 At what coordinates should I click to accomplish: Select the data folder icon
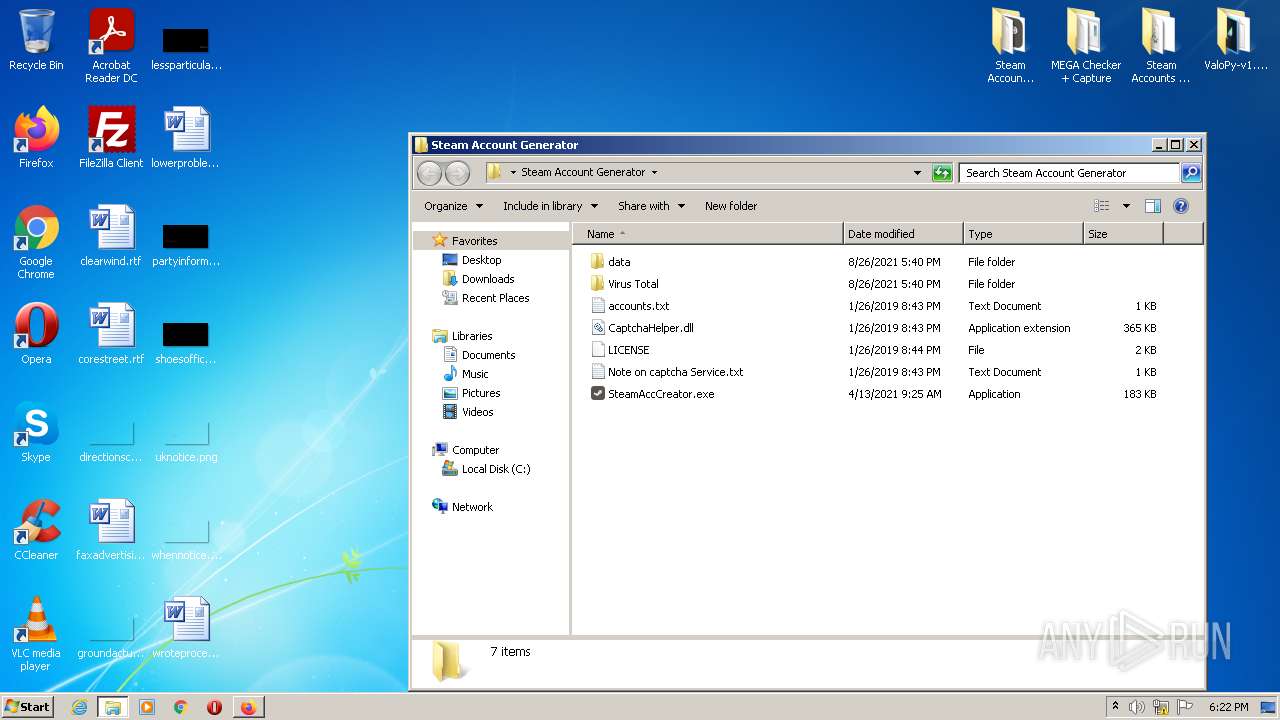pos(598,262)
